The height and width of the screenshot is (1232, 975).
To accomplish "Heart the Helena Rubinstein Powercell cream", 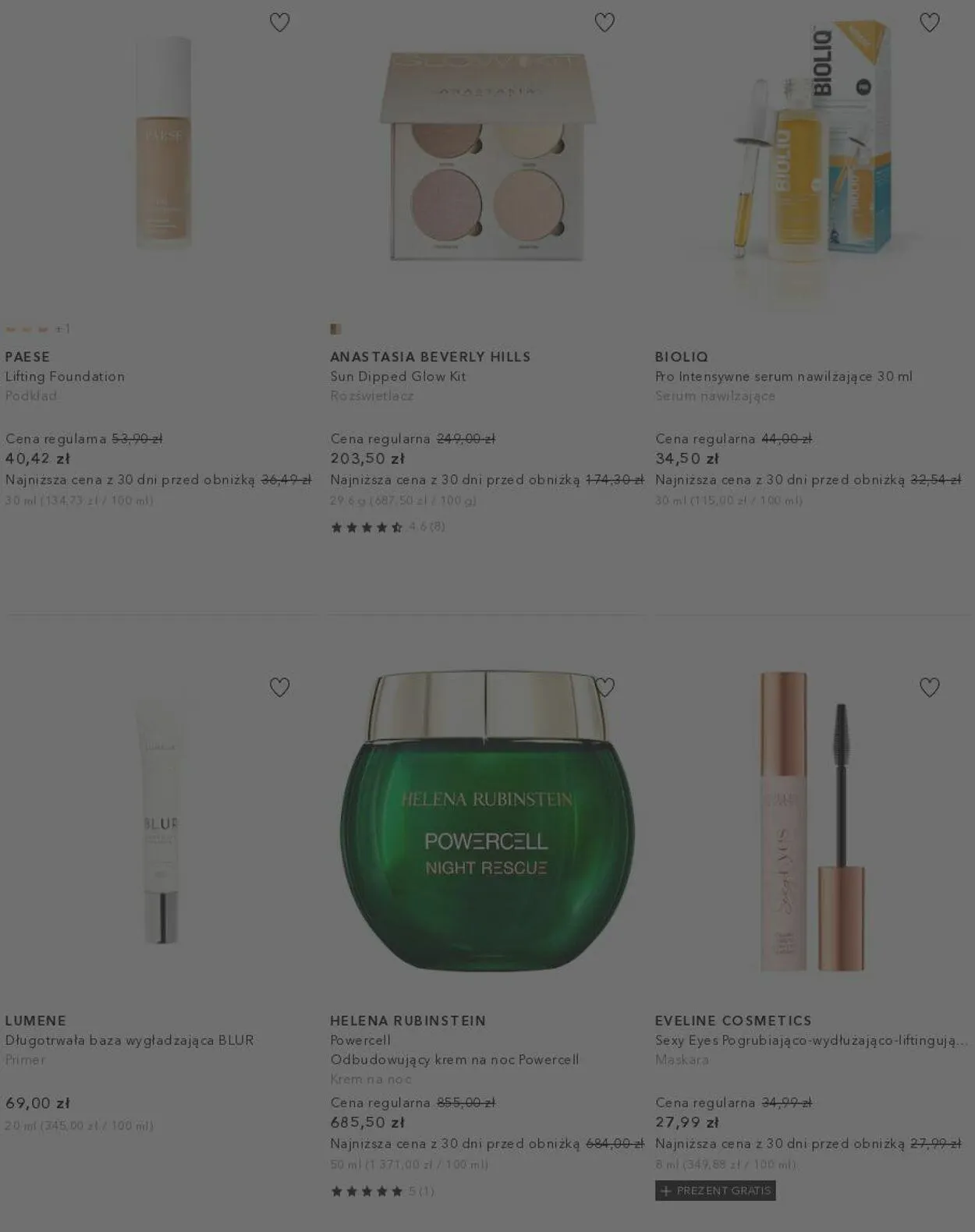I will (x=604, y=687).
